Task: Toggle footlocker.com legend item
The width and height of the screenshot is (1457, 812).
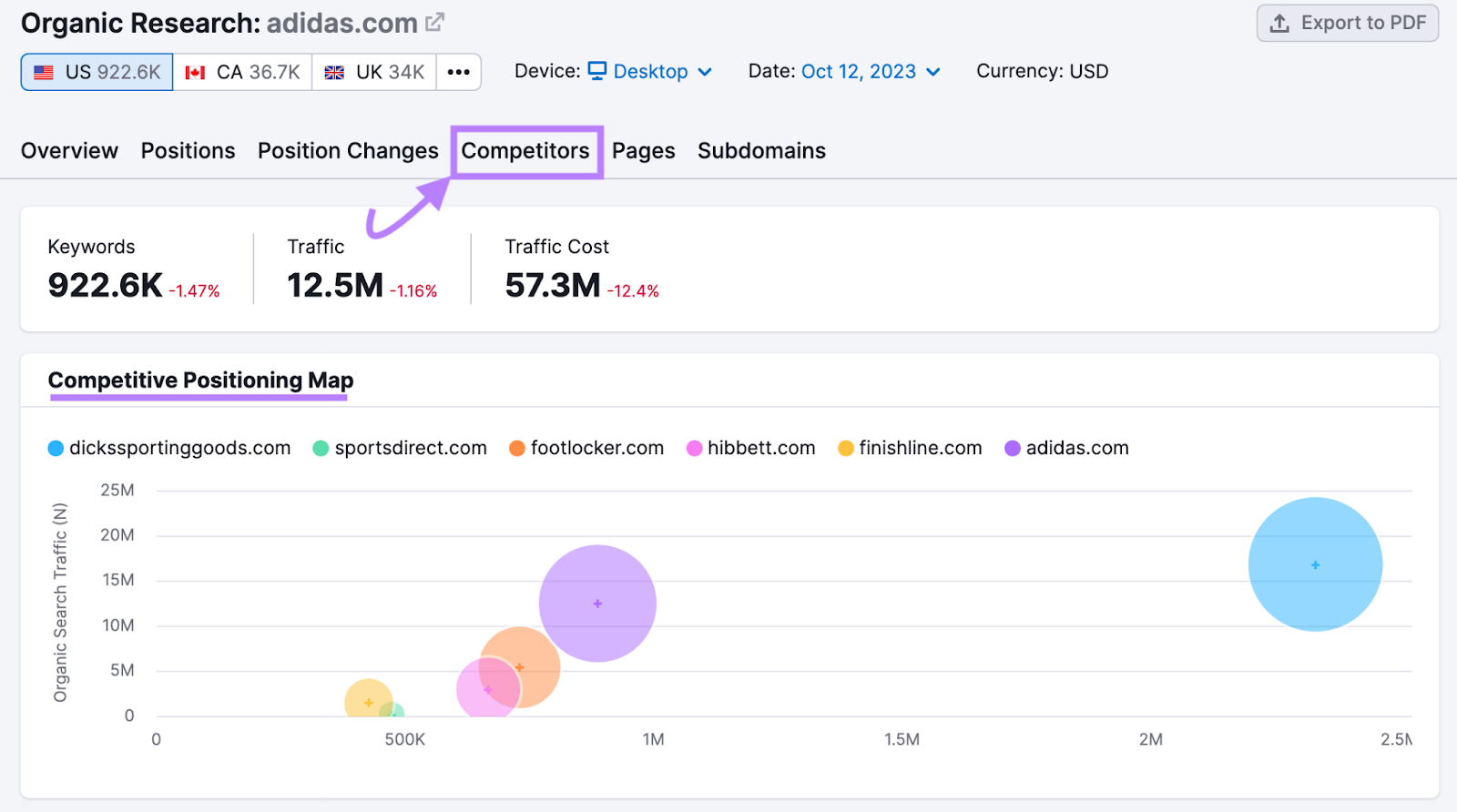Action: (586, 449)
